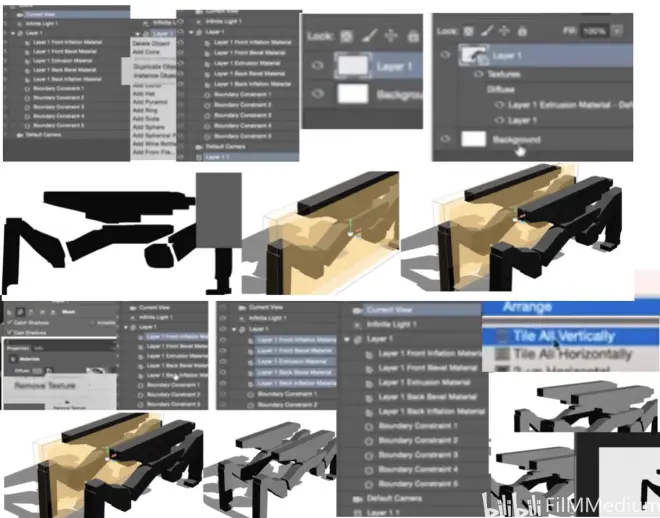Click the Diffuse label under Textures
This screenshot has height=518, width=660.
(500, 89)
